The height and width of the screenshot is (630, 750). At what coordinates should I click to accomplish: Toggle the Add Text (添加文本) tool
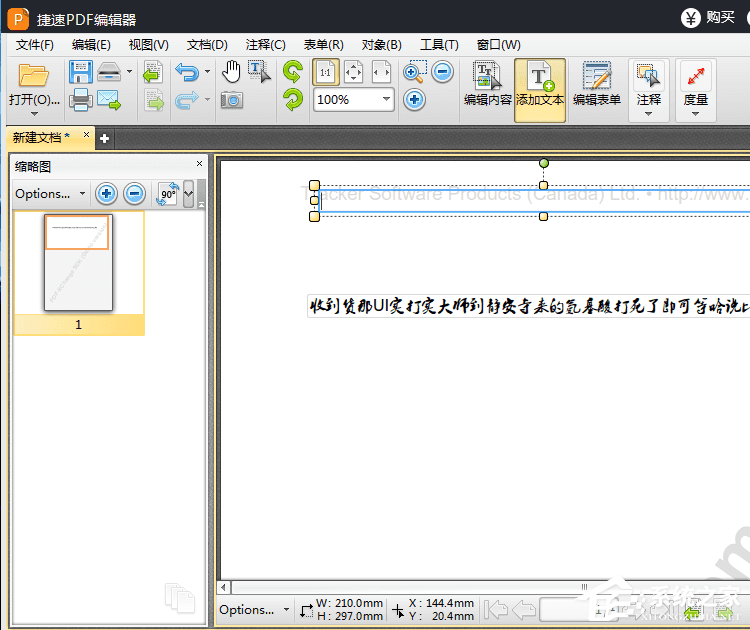tap(540, 90)
